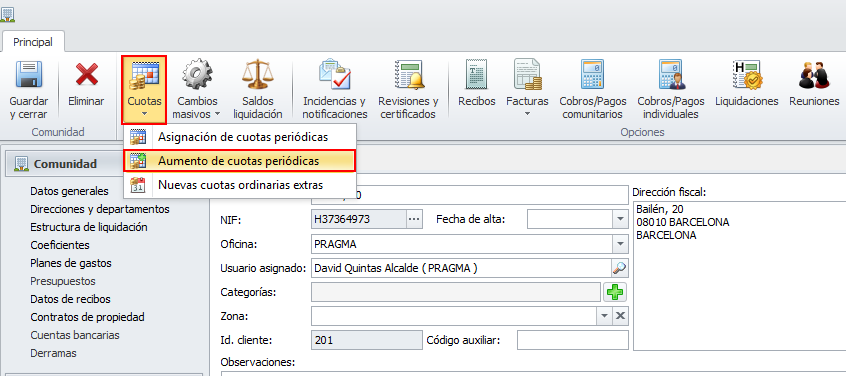Open Planes de gastos
Screen dimensions: 846x376
click(x=71, y=263)
